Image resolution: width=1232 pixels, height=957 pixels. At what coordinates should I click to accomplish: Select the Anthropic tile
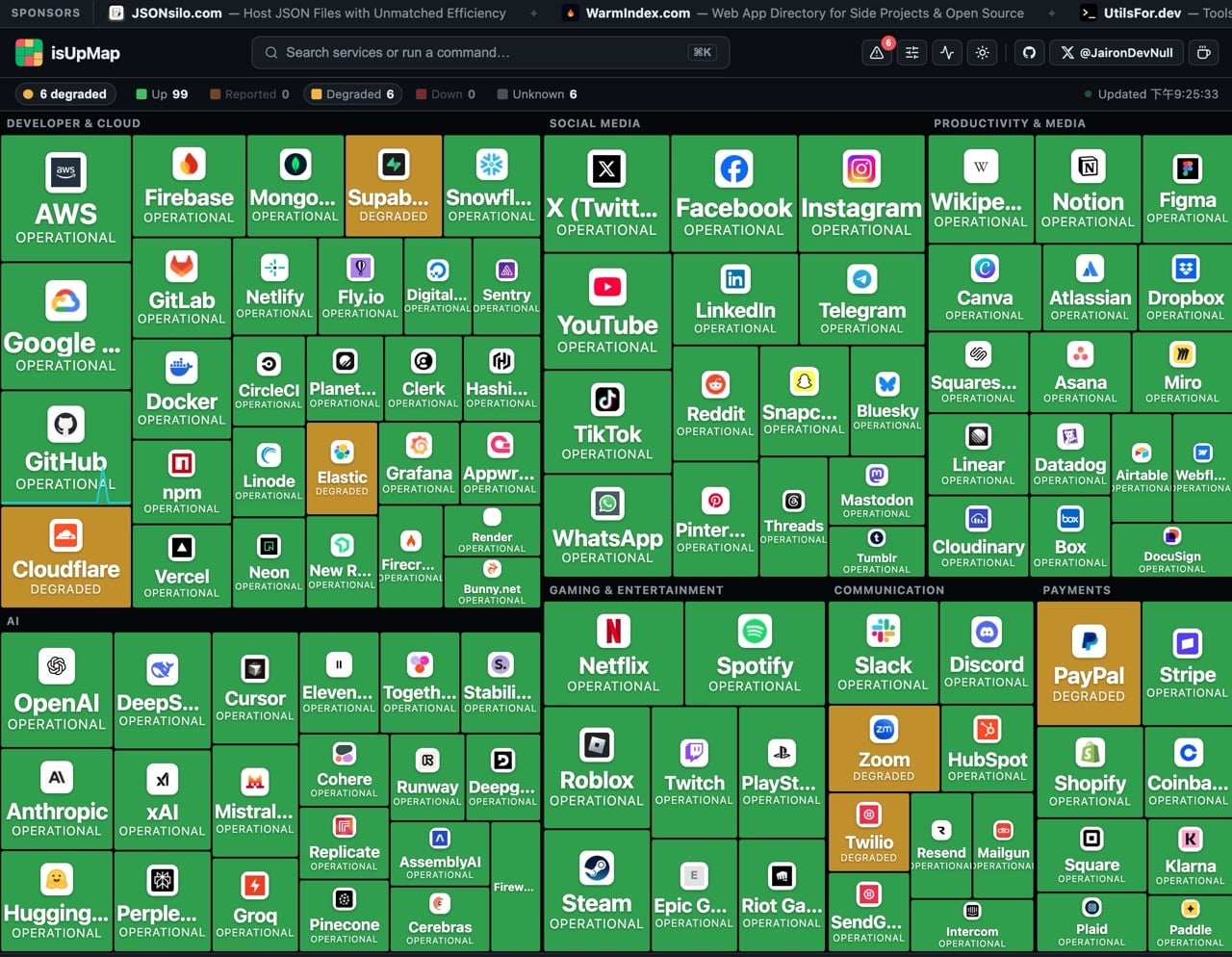coord(57,798)
